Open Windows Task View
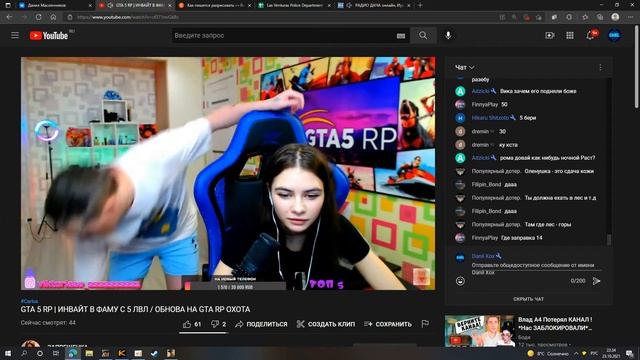This screenshot has height=360, width=640. coord(56,353)
